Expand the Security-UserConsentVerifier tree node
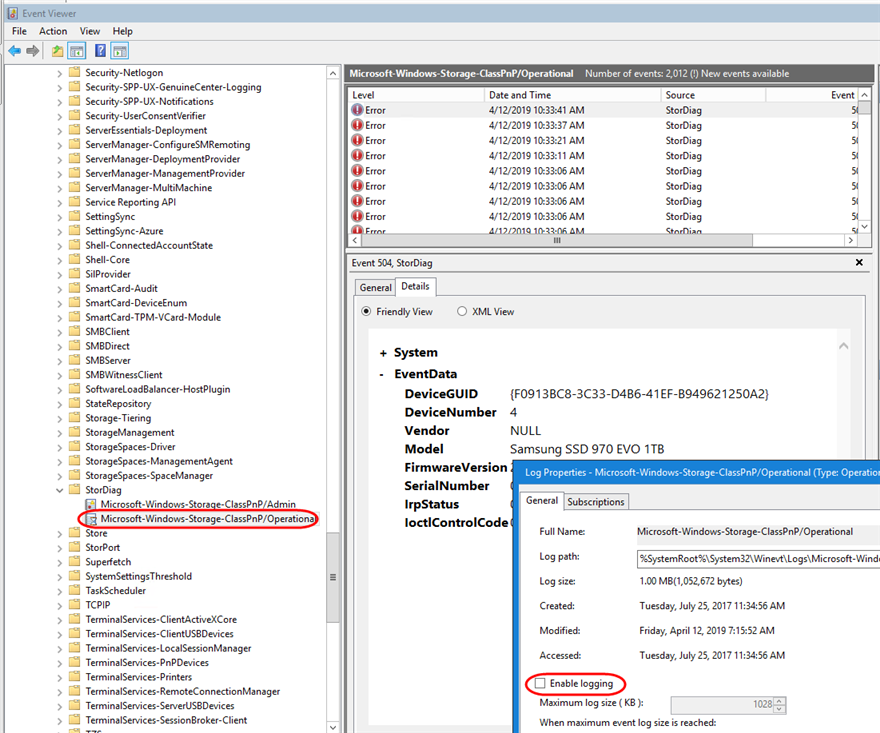 pyautogui.click(x=59, y=116)
